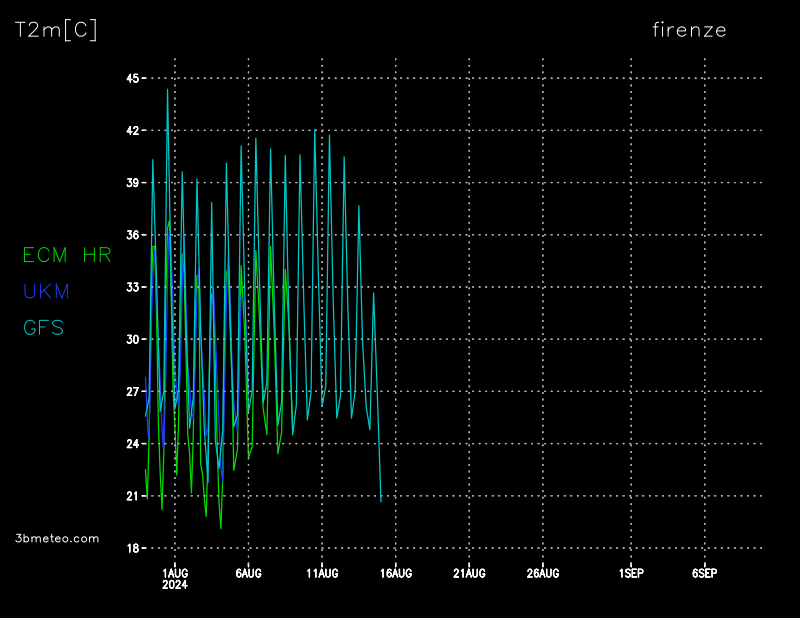The width and height of the screenshot is (800, 618).
Task: Select the firenze location label
Action: [689, 30]
